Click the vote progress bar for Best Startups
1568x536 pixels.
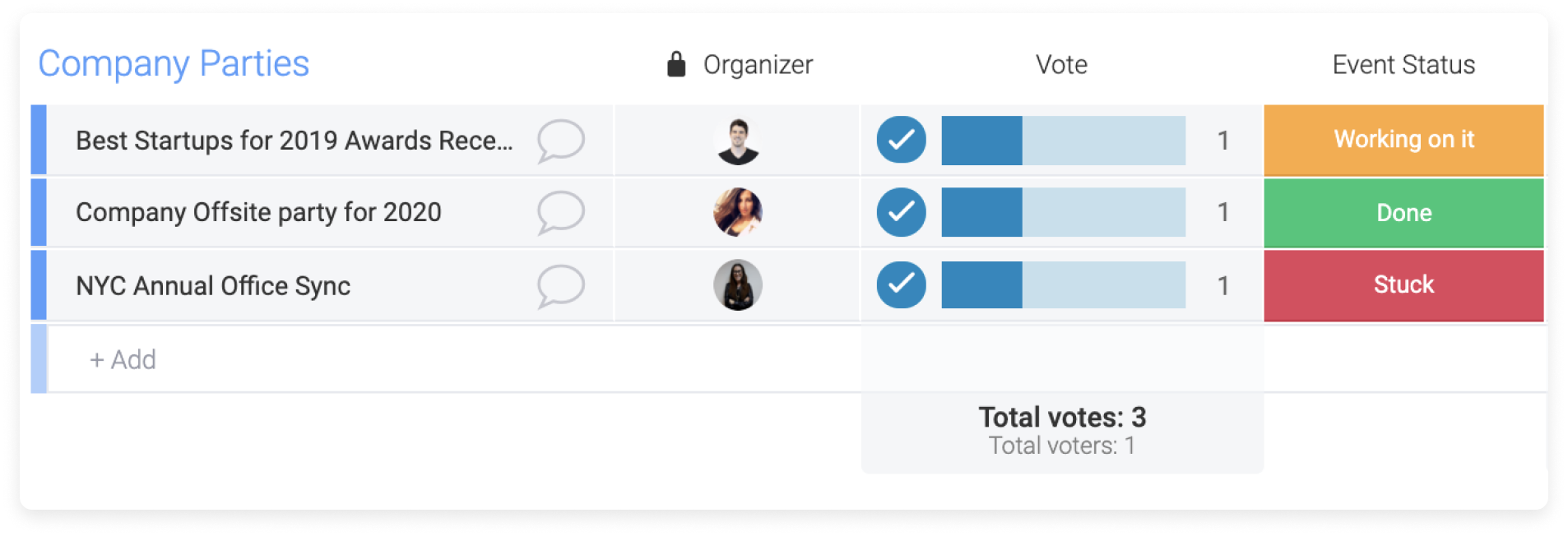[1063, 141]
